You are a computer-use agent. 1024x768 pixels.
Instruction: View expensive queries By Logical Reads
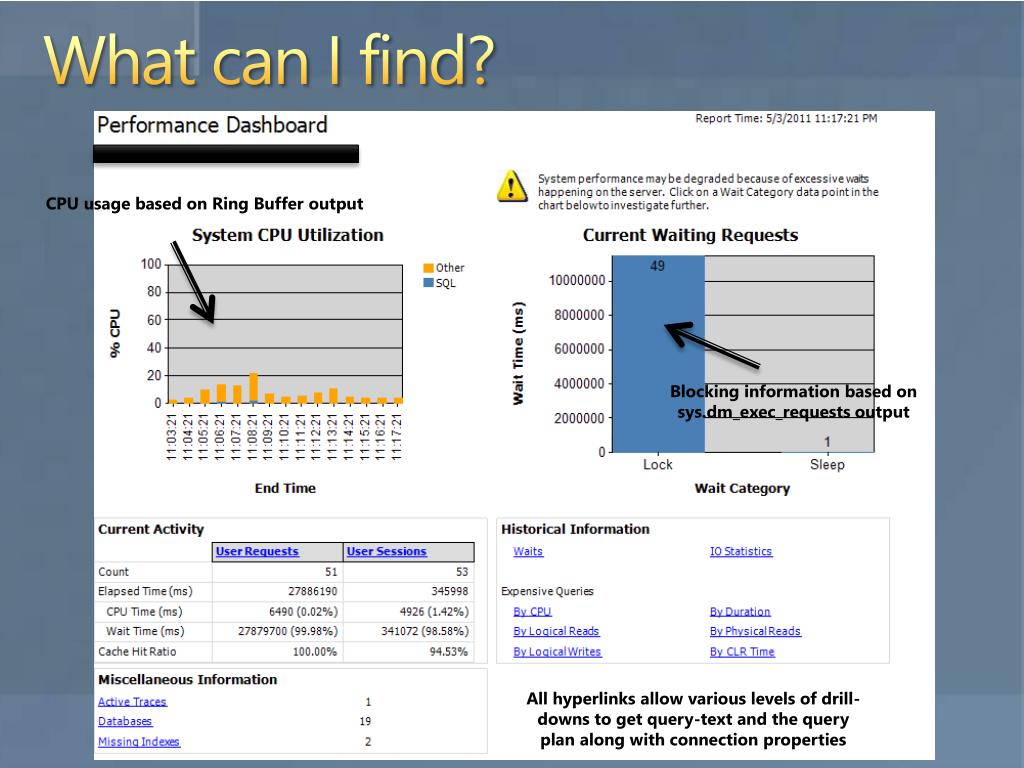556,631
